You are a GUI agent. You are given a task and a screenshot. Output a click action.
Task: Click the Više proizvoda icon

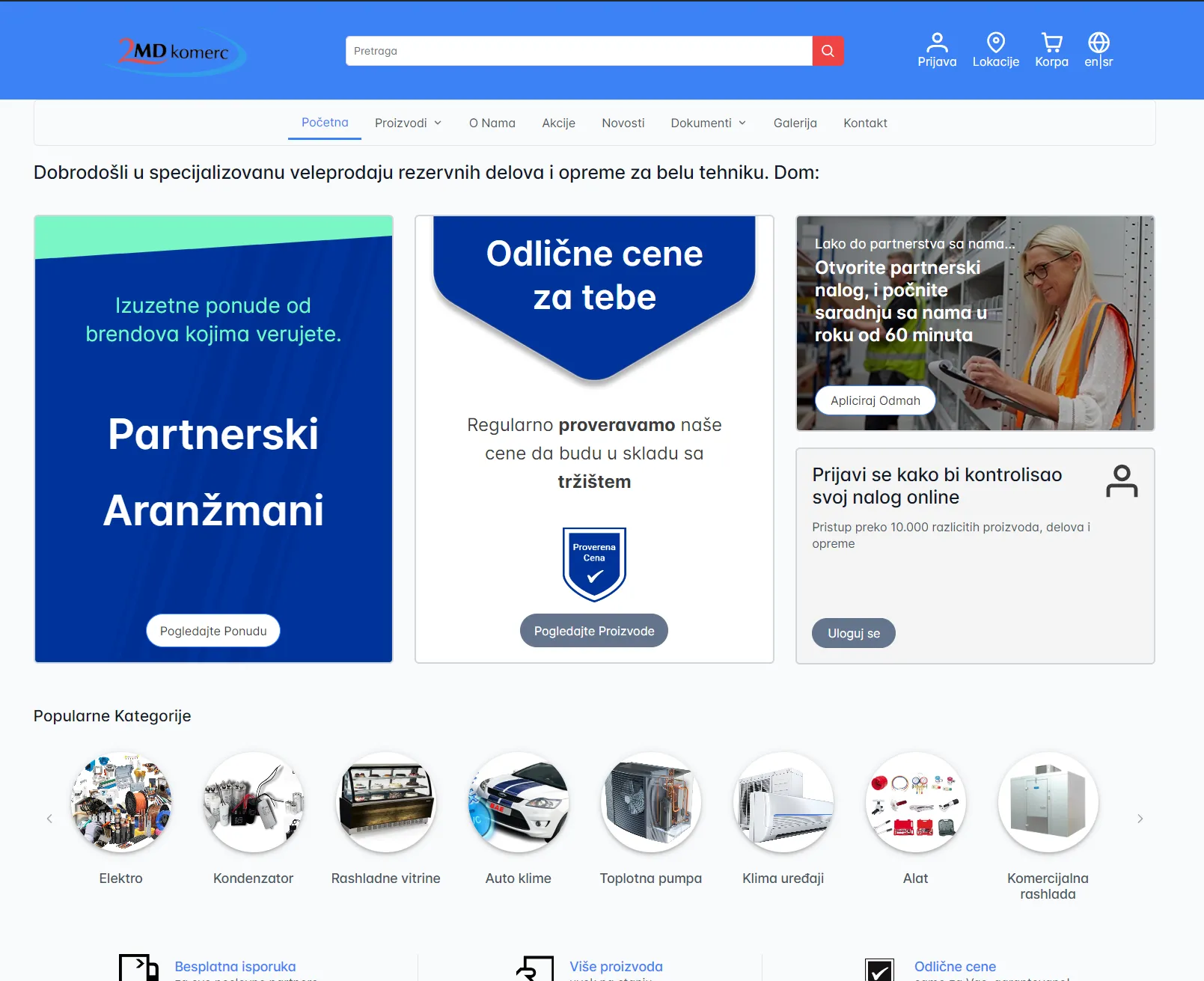tap(535, 968)
